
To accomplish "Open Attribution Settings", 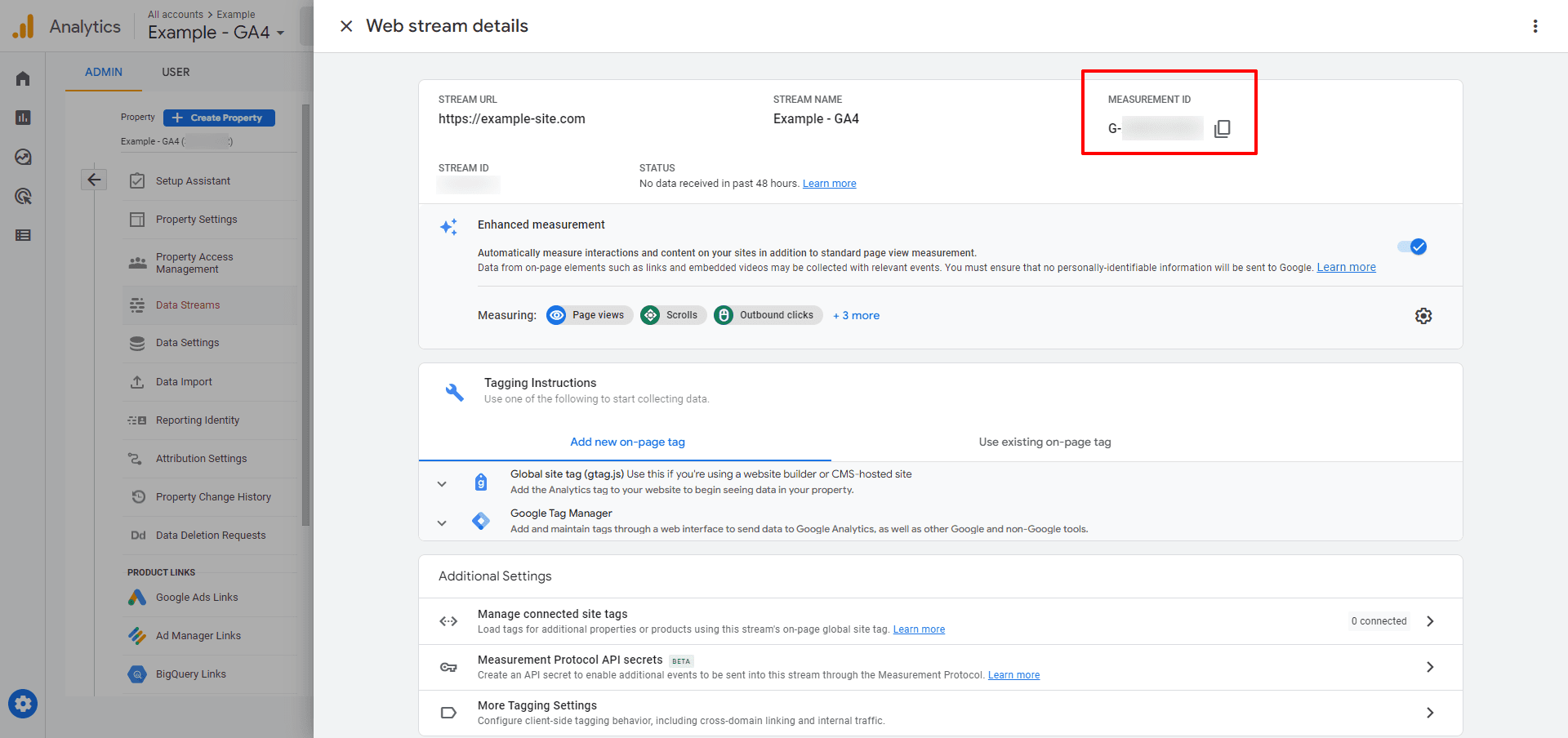I will pyautogui.click(x=210, y=459).
